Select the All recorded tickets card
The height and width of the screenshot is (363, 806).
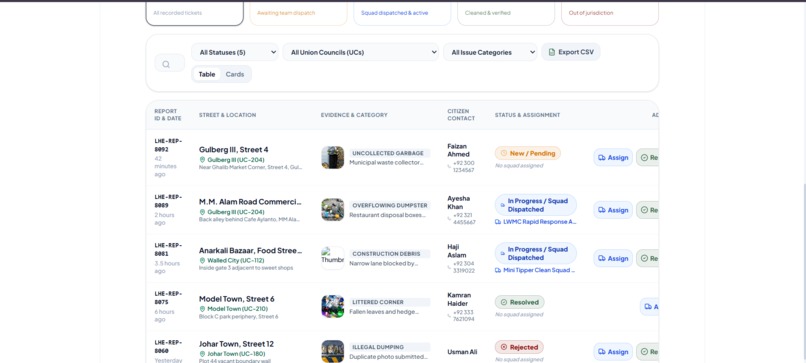point(194,13)
